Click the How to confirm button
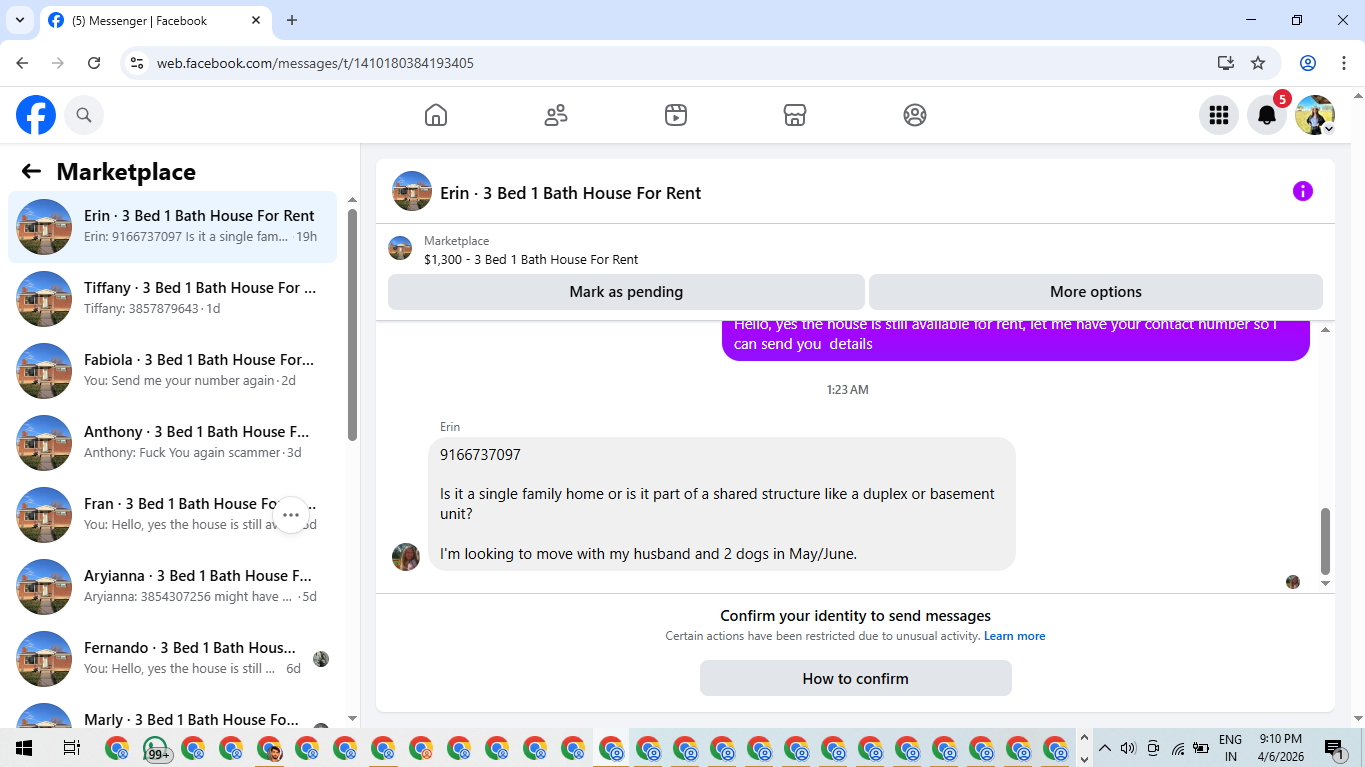1365x767 pixels. pos(856,678)
